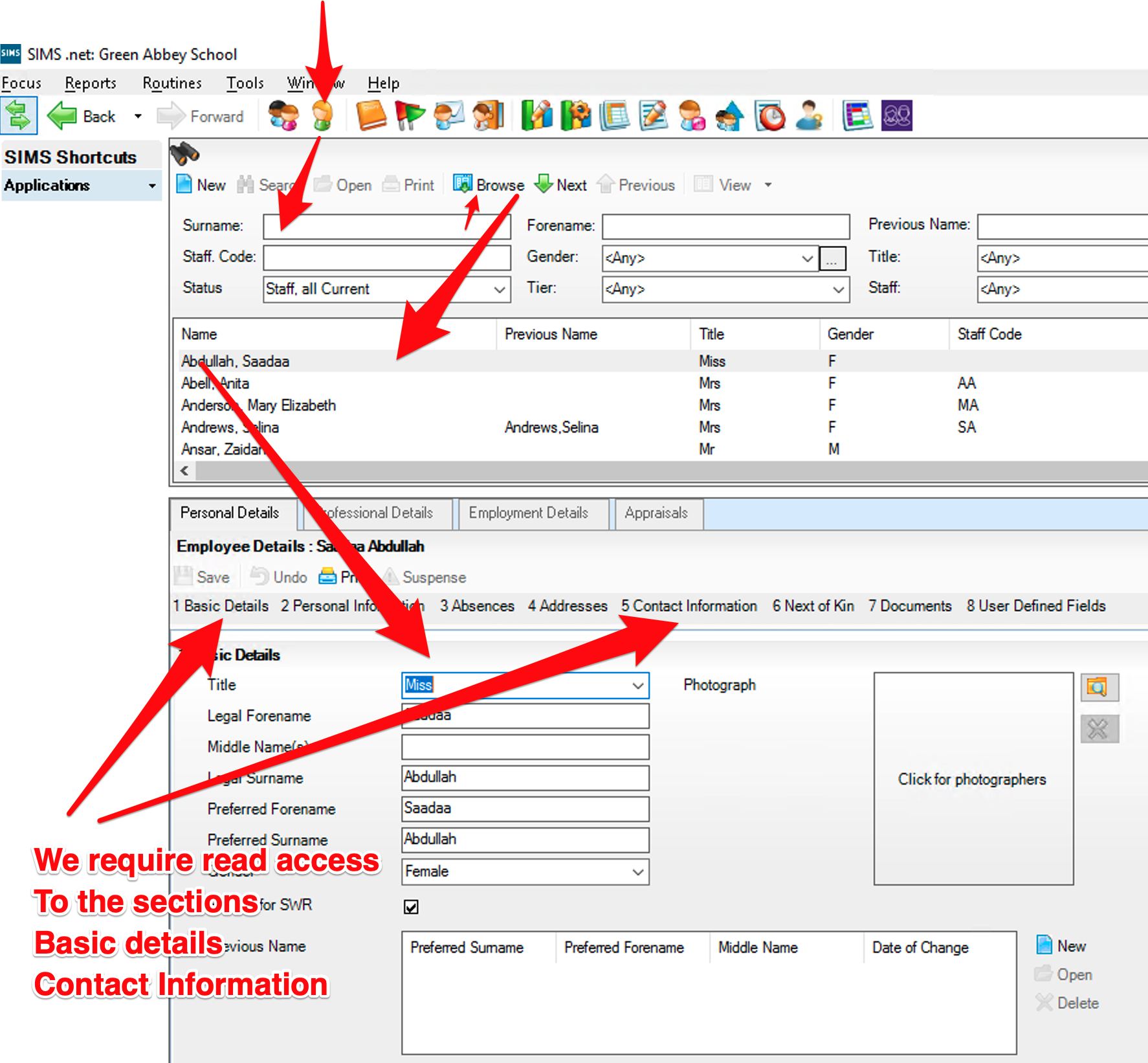This screenshot has height=1063, width=1148.
Task: Expand the Title 'Miss' dropdown in Basic Details
Action: 638,686
